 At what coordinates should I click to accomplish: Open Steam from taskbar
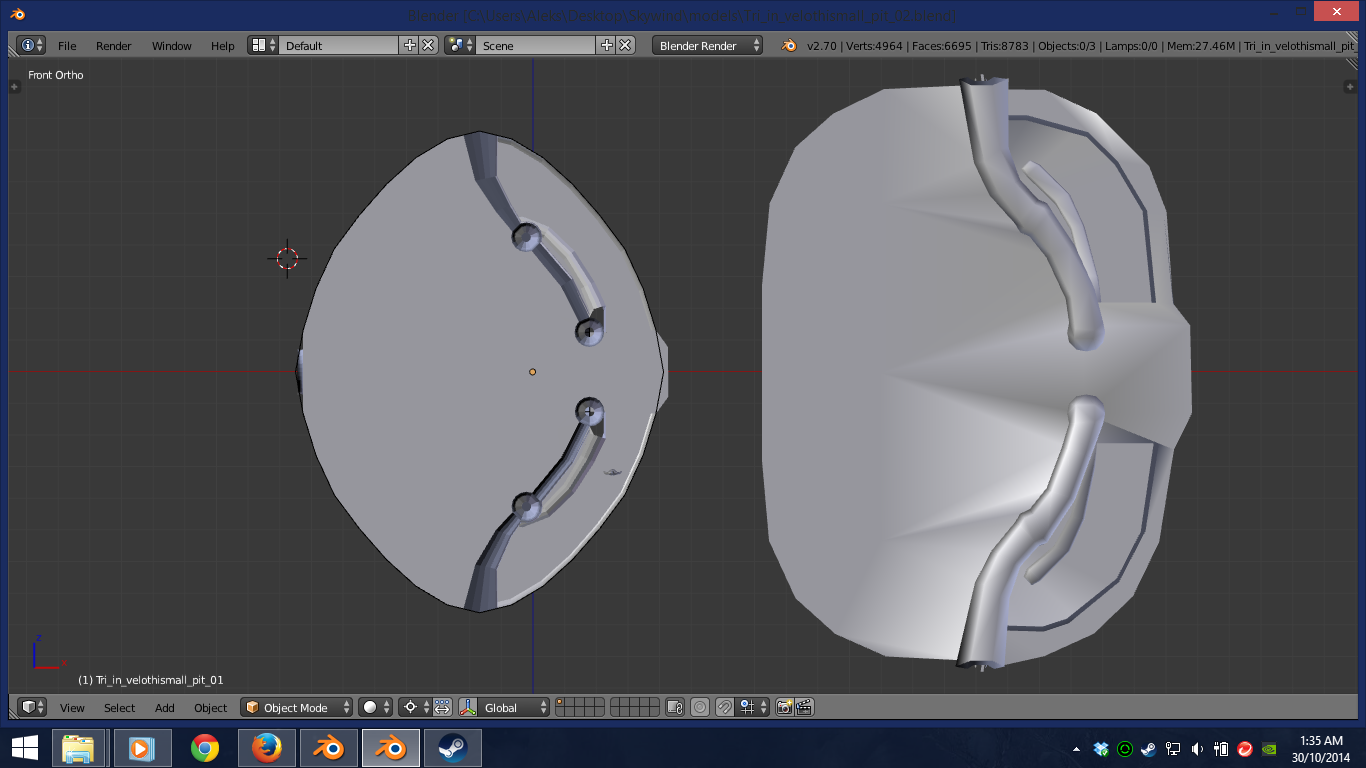point(453,748)
